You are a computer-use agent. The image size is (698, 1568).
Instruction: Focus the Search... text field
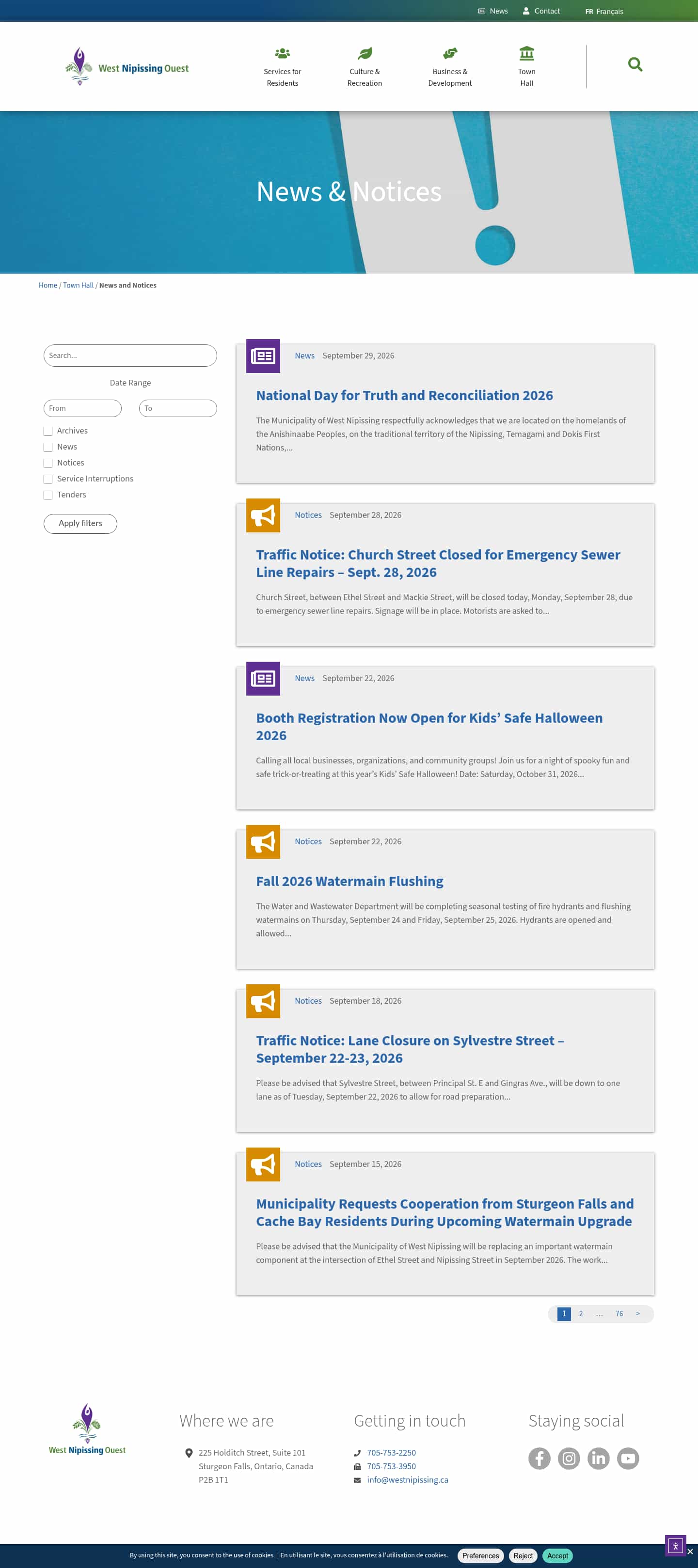pos(130,356)
